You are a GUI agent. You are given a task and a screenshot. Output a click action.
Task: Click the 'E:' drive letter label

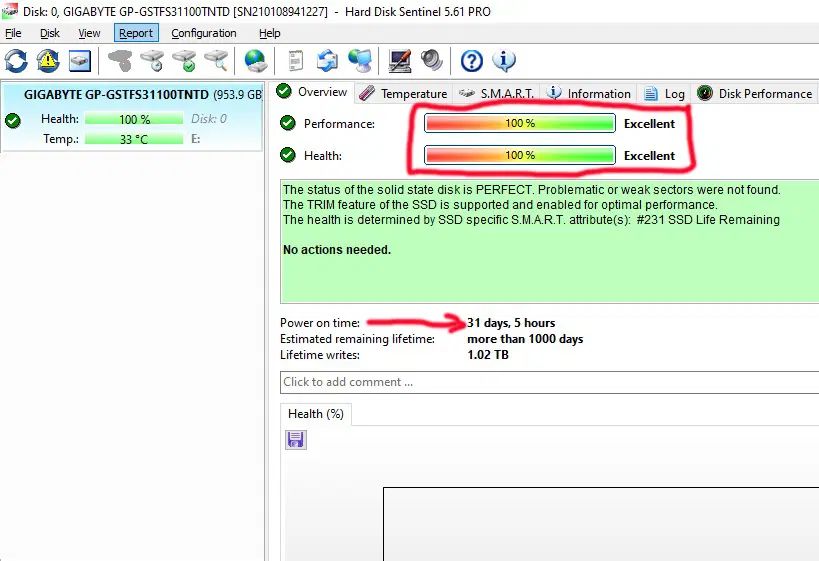tap(196, 139)
